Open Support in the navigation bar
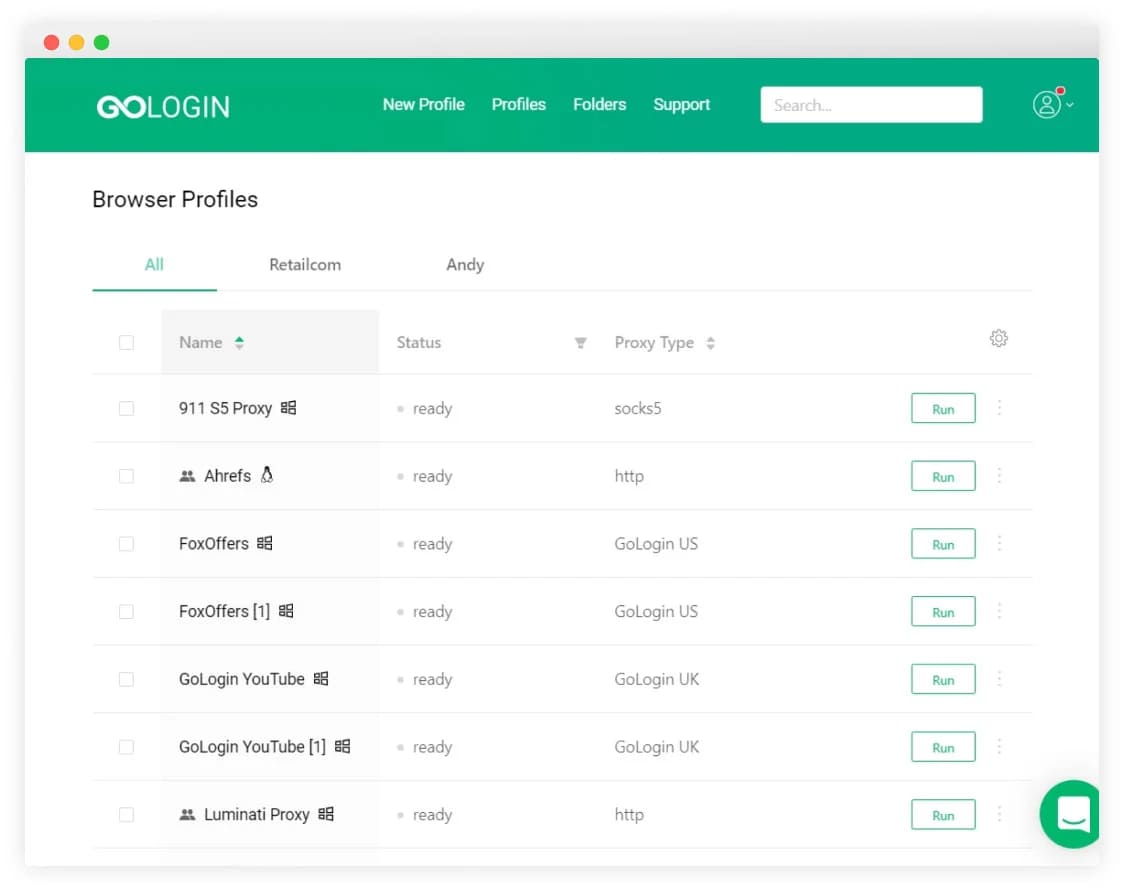The width and height of the screenshot is (1125, 891). [682, 105]
